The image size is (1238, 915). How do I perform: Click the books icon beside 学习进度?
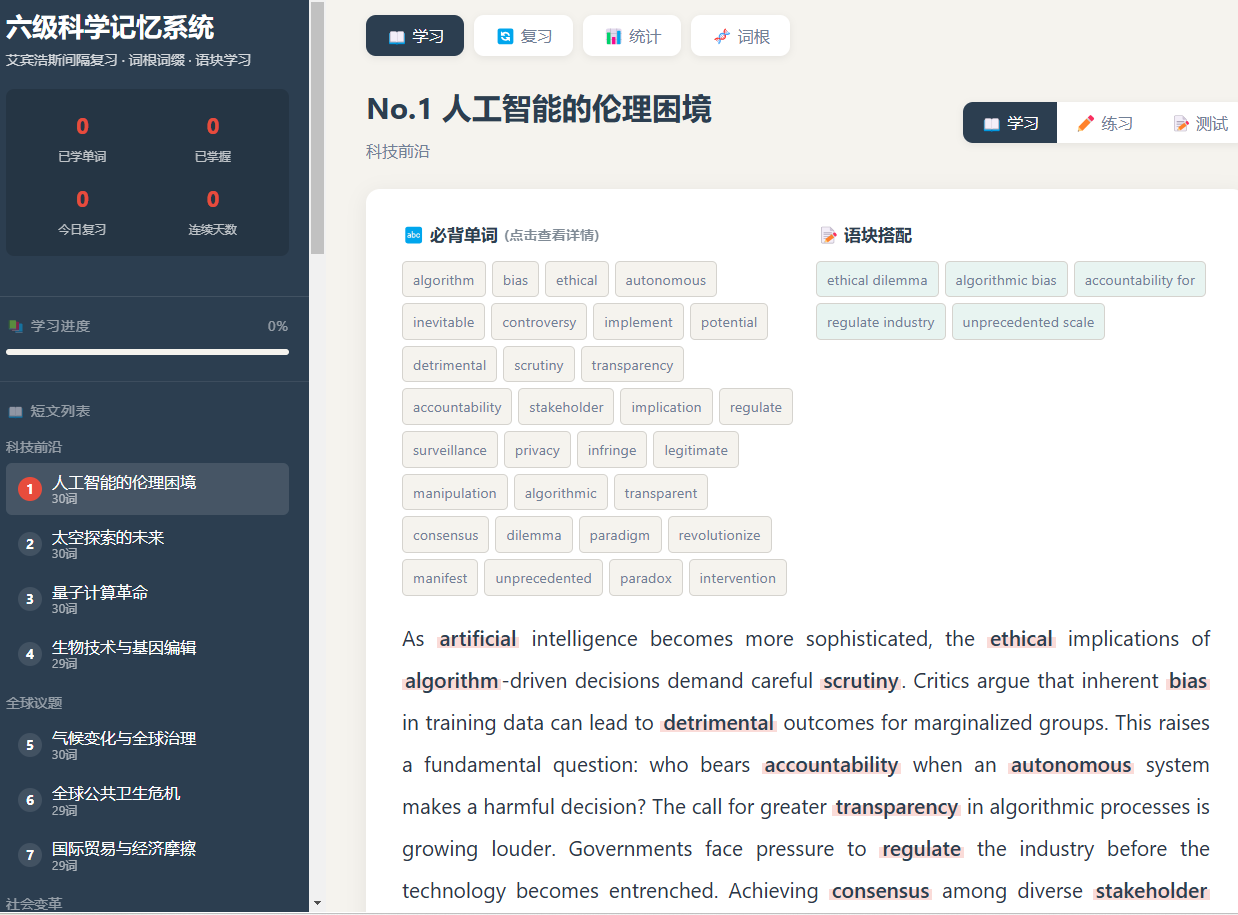pyautogui.click(x=15, y=326)
